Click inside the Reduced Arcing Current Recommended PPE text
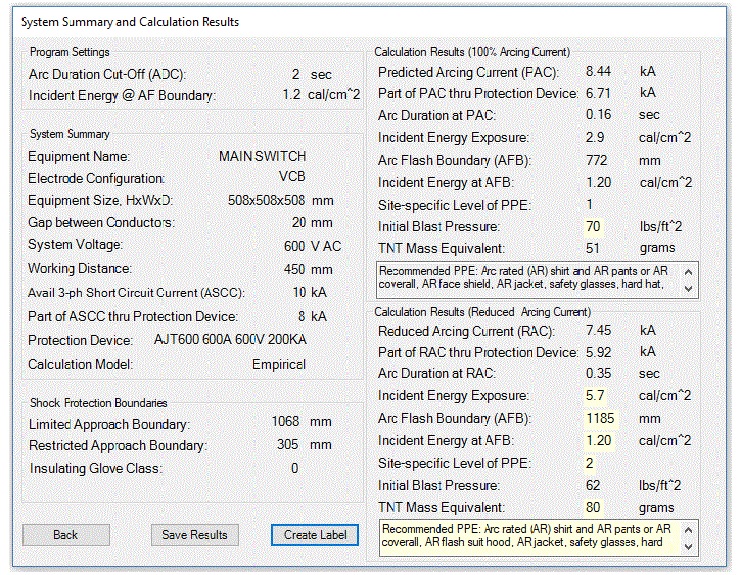Image resolution: width=741 pixels, height=575 pixels. [x=530, y=536]
